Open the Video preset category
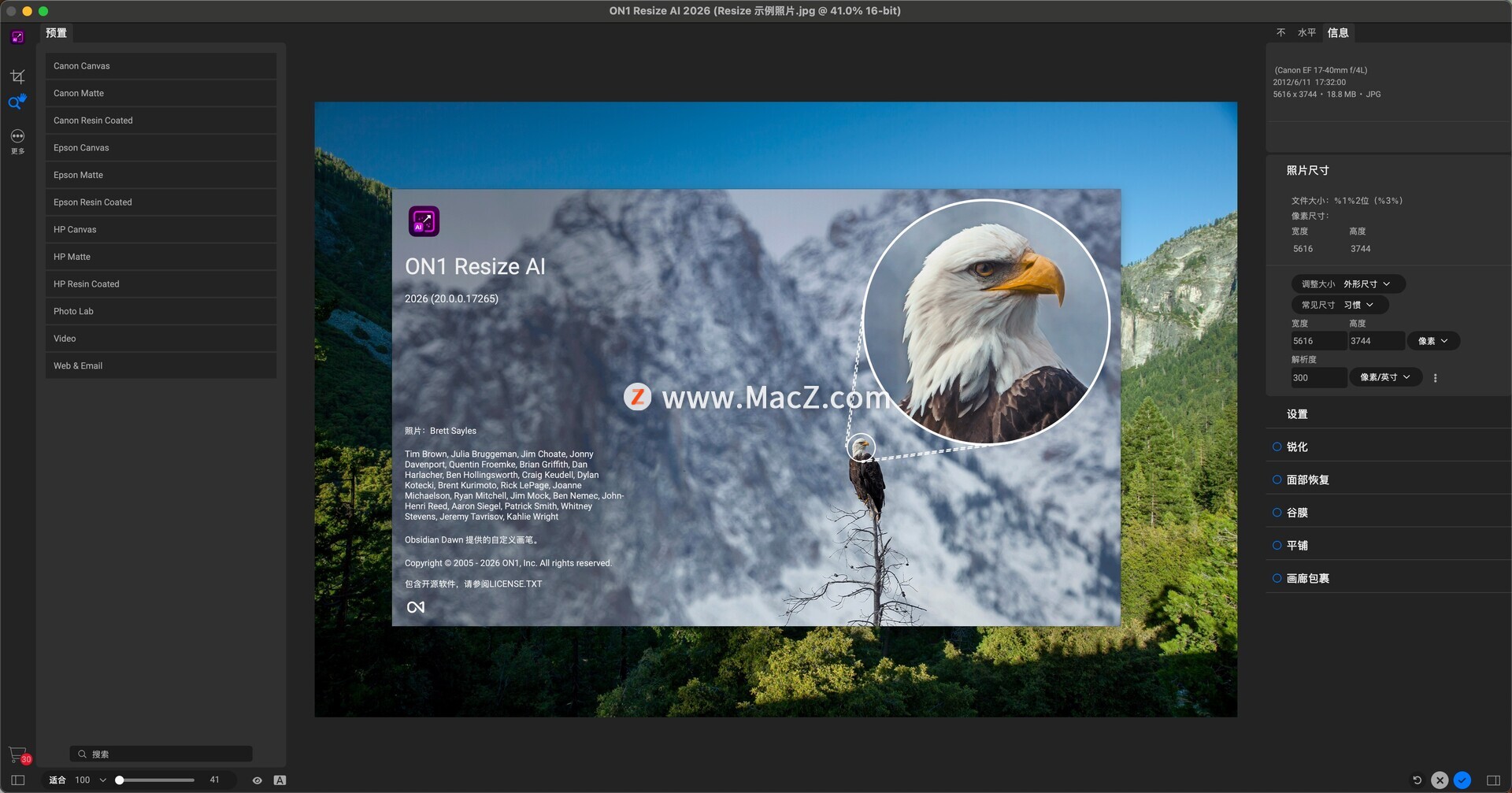 coord(161,339)
